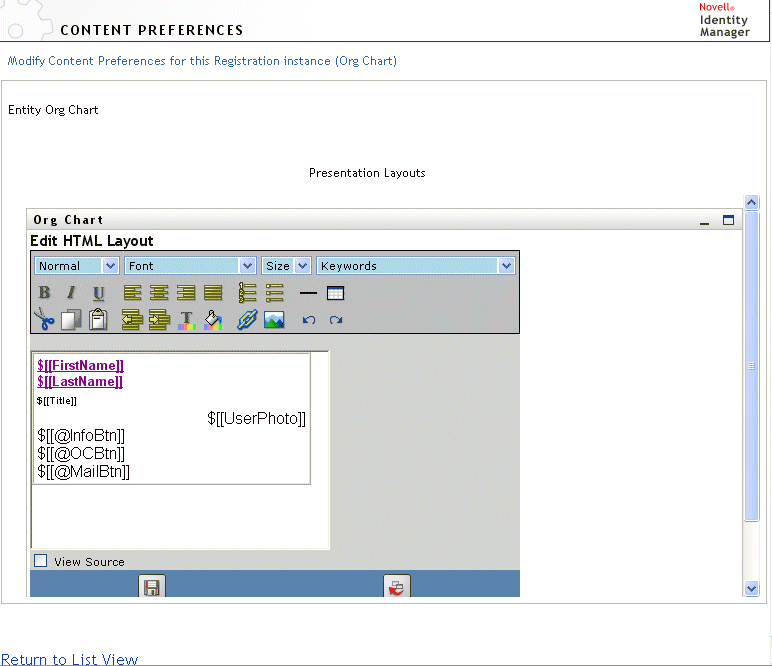Cut selection with scissors icon
772x666 pixels.
(44, 319)
